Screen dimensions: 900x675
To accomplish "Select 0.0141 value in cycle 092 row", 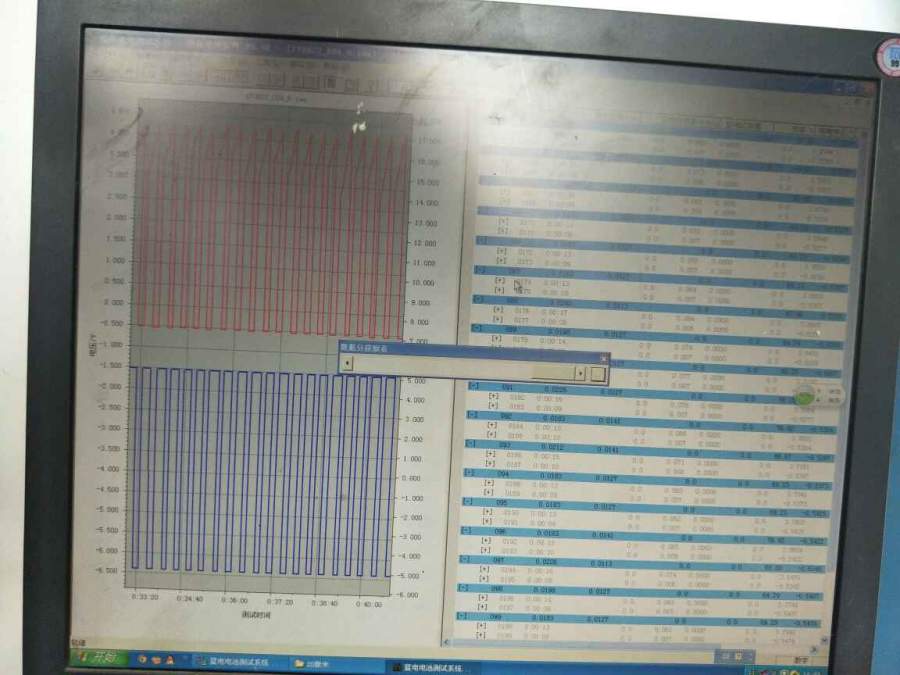I will point(609,421).
